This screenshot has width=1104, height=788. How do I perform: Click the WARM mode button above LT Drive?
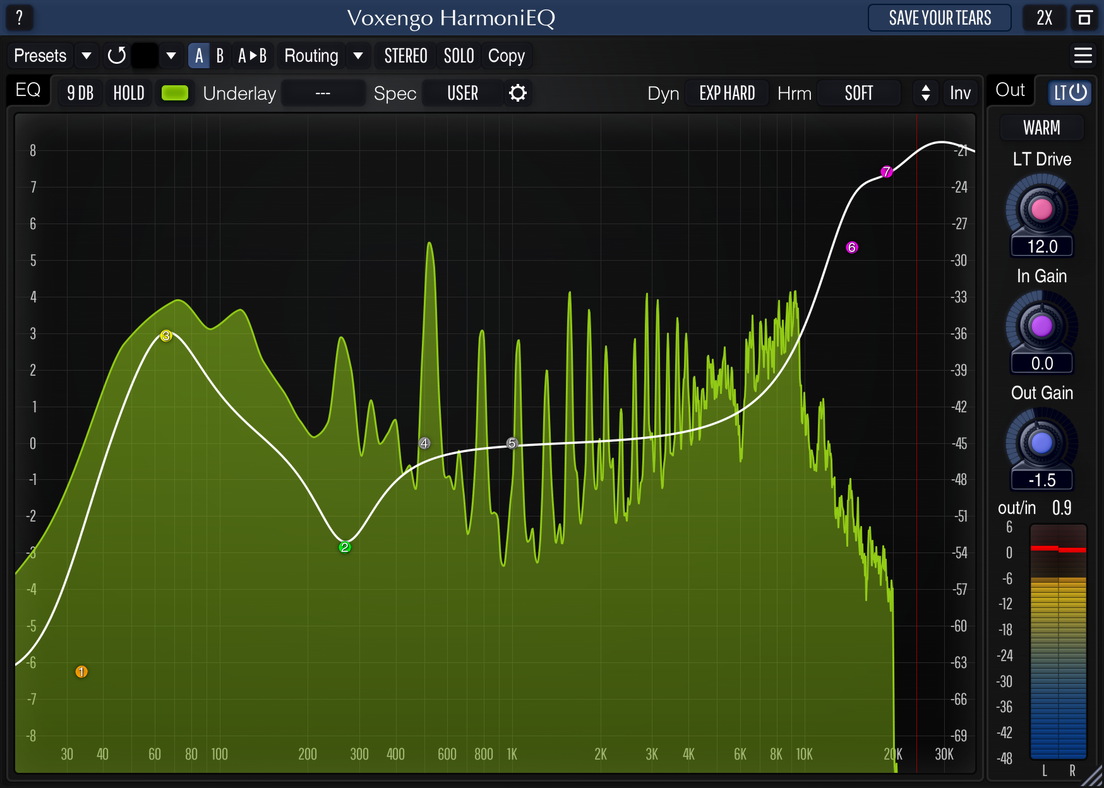coord(1041,128)
